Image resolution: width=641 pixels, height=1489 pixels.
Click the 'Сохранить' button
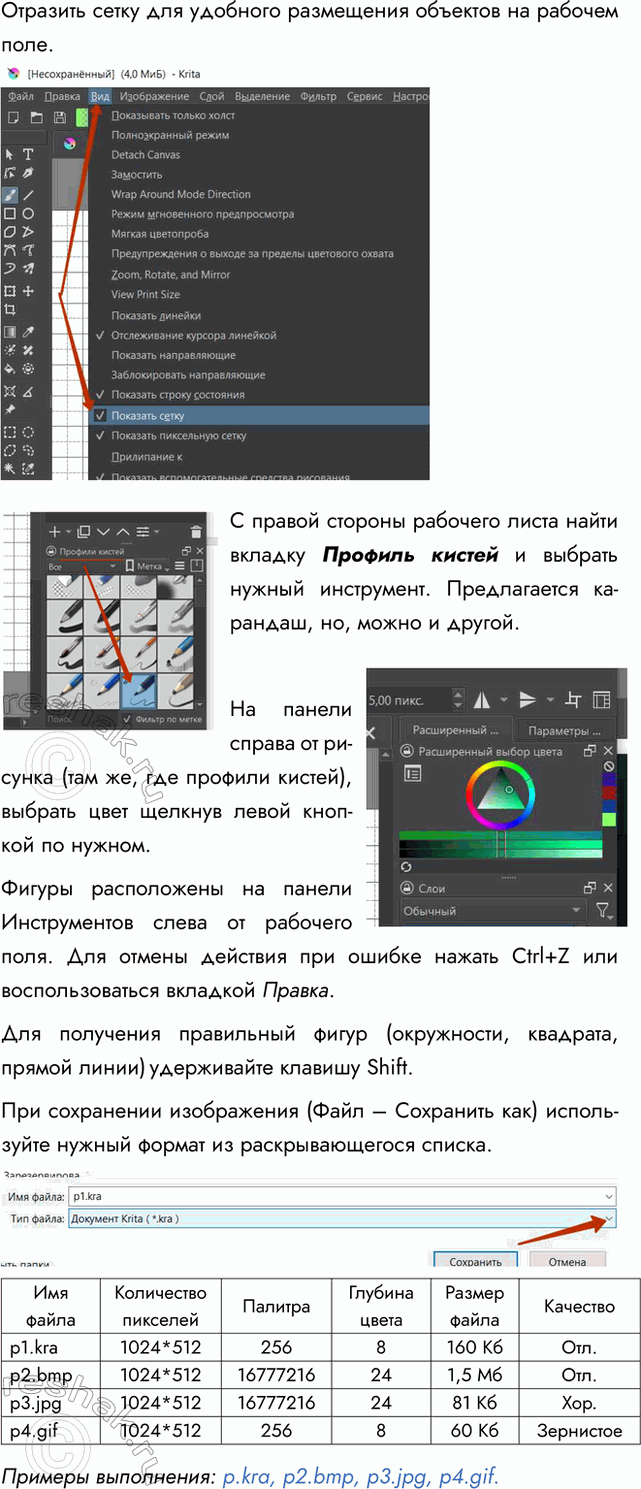point(475,1261)
